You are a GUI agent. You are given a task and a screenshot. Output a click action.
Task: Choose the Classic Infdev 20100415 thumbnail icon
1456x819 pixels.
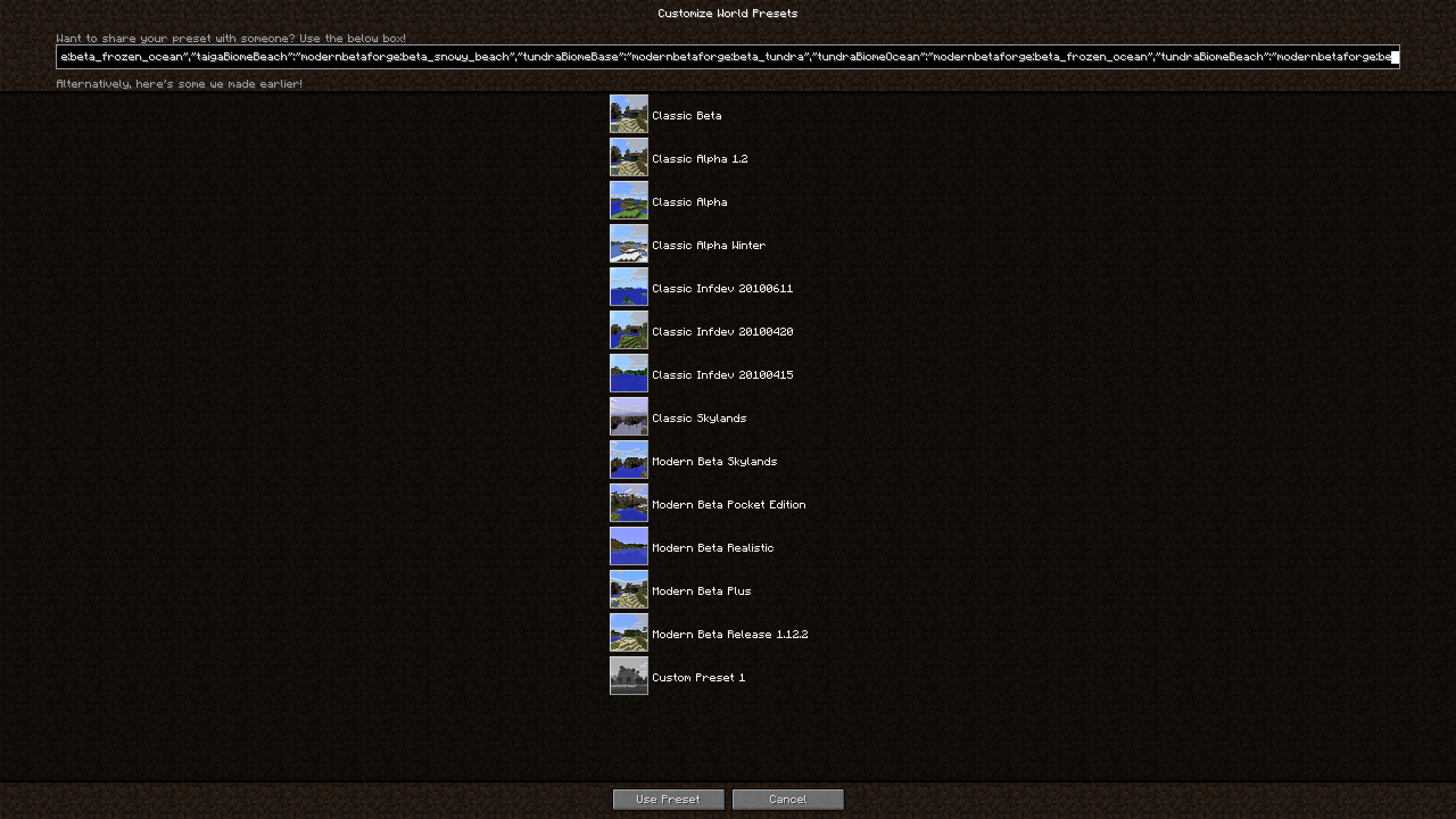coord(628,373)
